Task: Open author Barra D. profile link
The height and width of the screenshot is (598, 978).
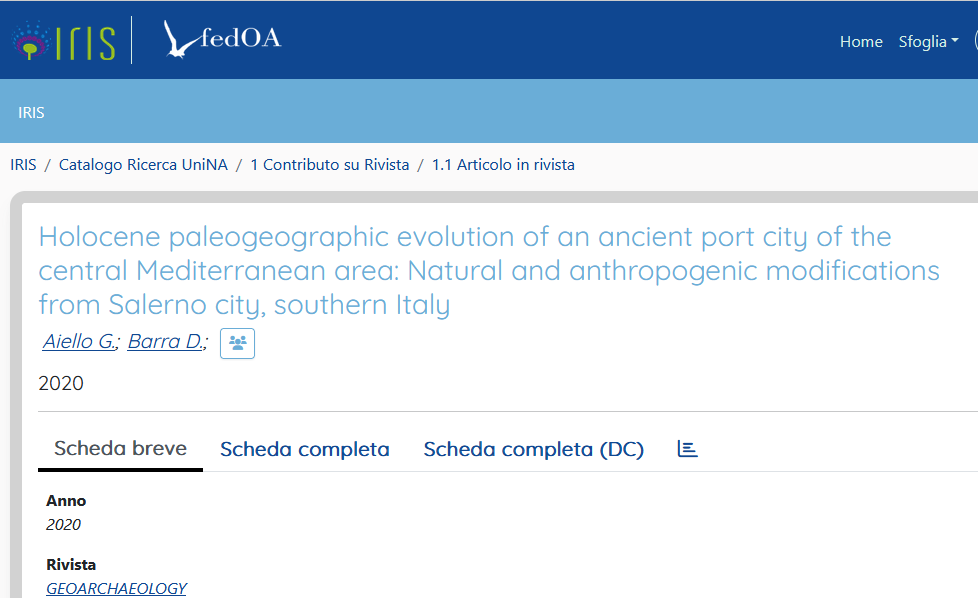Action: (166, 342)
